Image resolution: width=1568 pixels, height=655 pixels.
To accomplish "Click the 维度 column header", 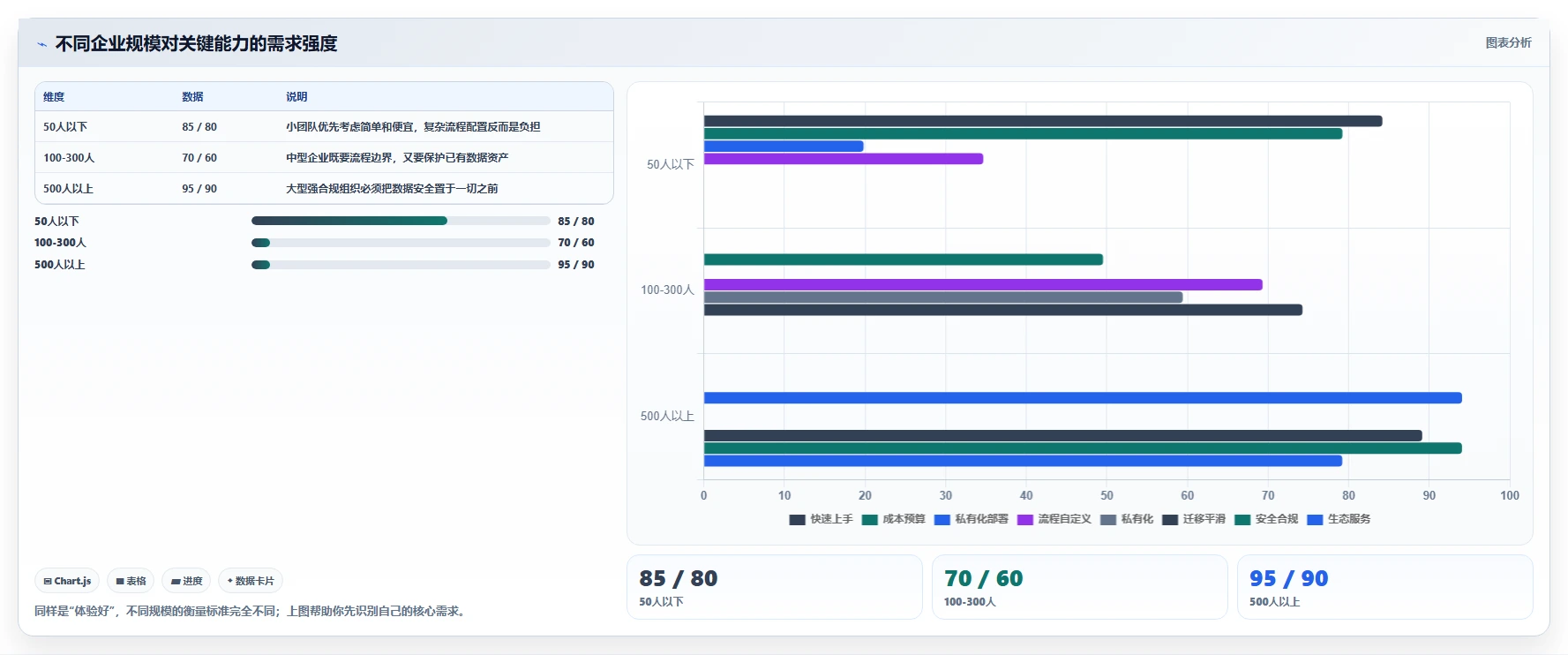I will click(x=54, y=97).
